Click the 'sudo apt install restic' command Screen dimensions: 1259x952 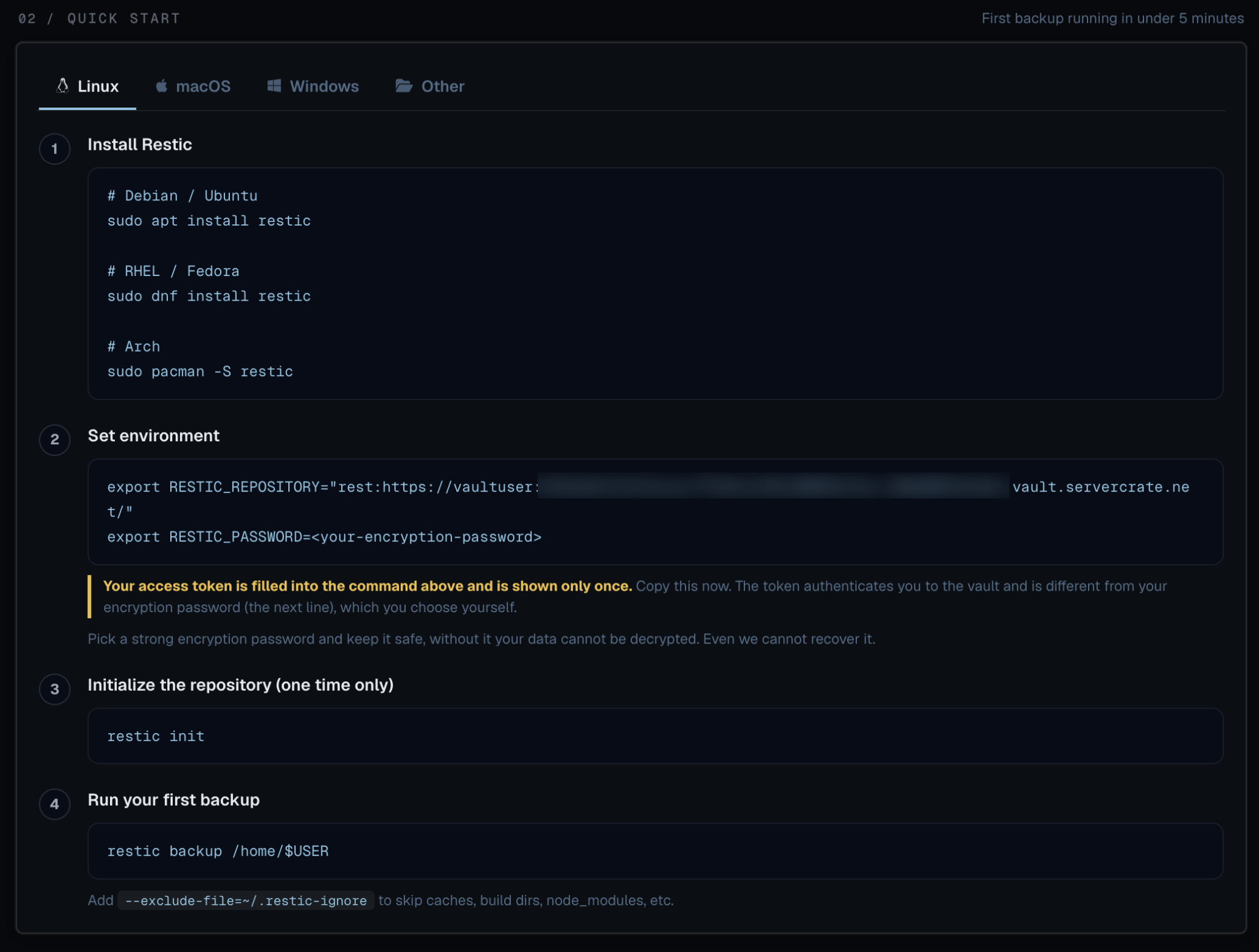[x=209, y=221]
